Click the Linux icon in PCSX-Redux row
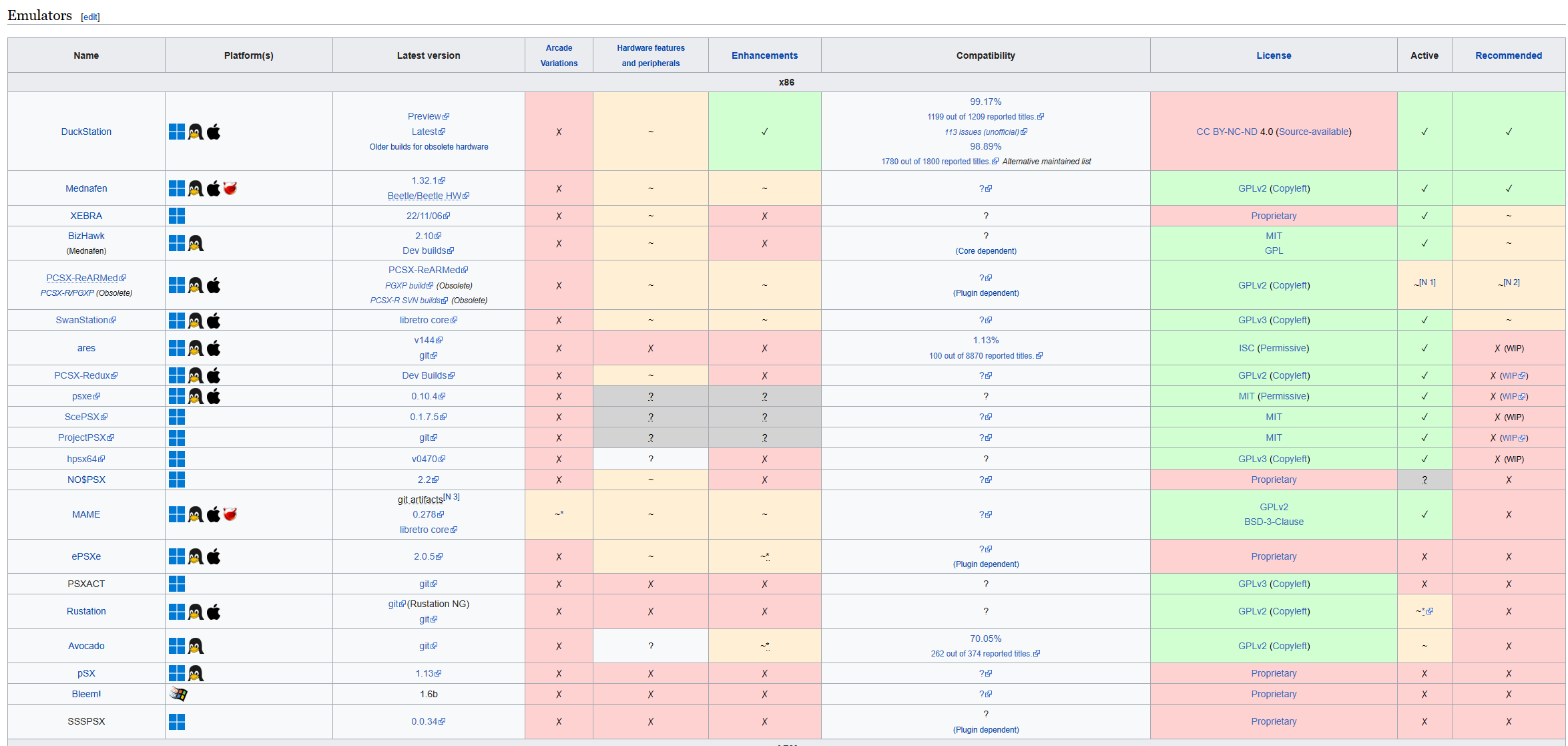The width and height of the screenshot is (1568, 746). click(196, 375)
